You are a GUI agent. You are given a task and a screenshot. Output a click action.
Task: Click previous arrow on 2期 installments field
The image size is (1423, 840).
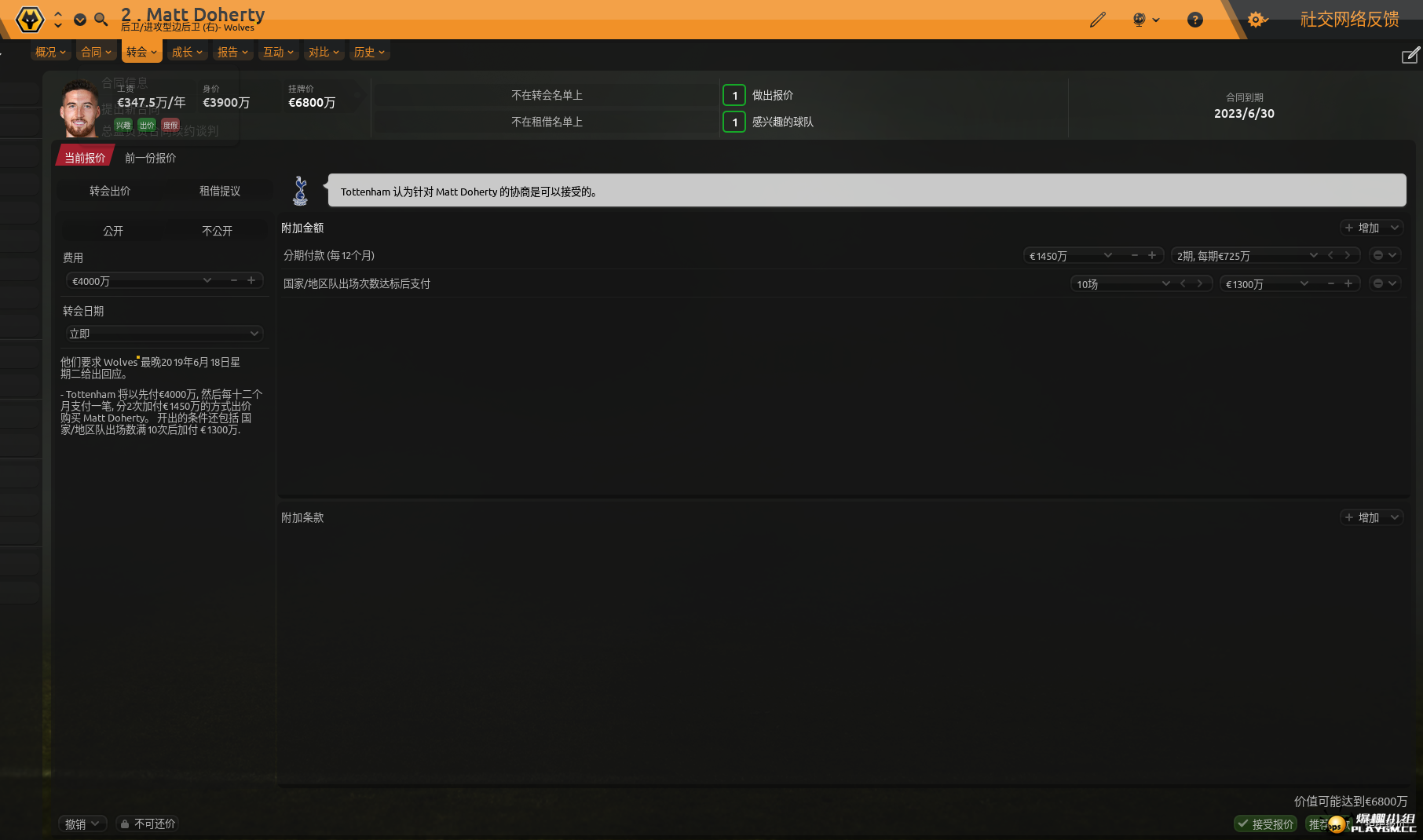[x=1330, y=255]
